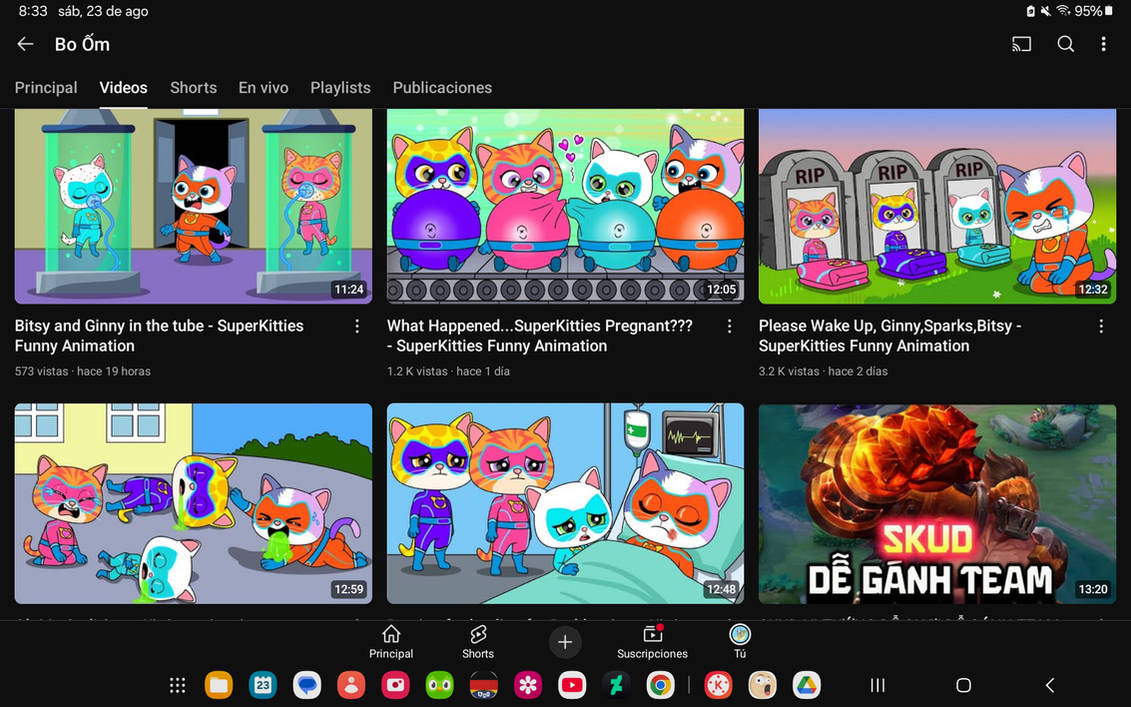Play the 12:48 hospital bed thumbnail
The height and width of the screenshot is (707, 1131).
click(x=566, y=504)
